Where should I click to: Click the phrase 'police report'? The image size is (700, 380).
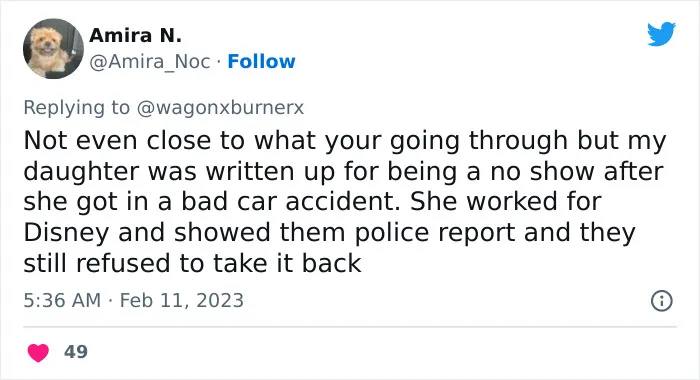(435, 233)
